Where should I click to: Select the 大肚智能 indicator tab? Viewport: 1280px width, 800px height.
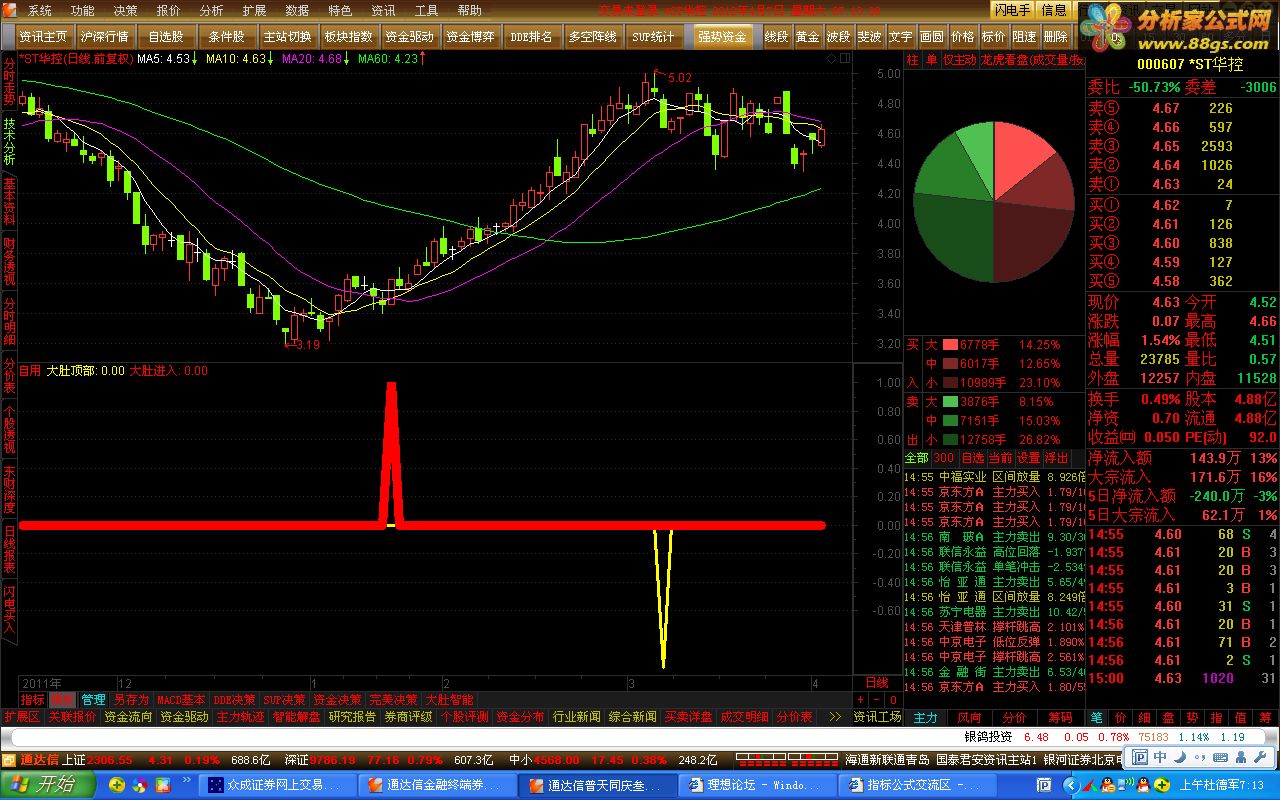pos(449,700)
